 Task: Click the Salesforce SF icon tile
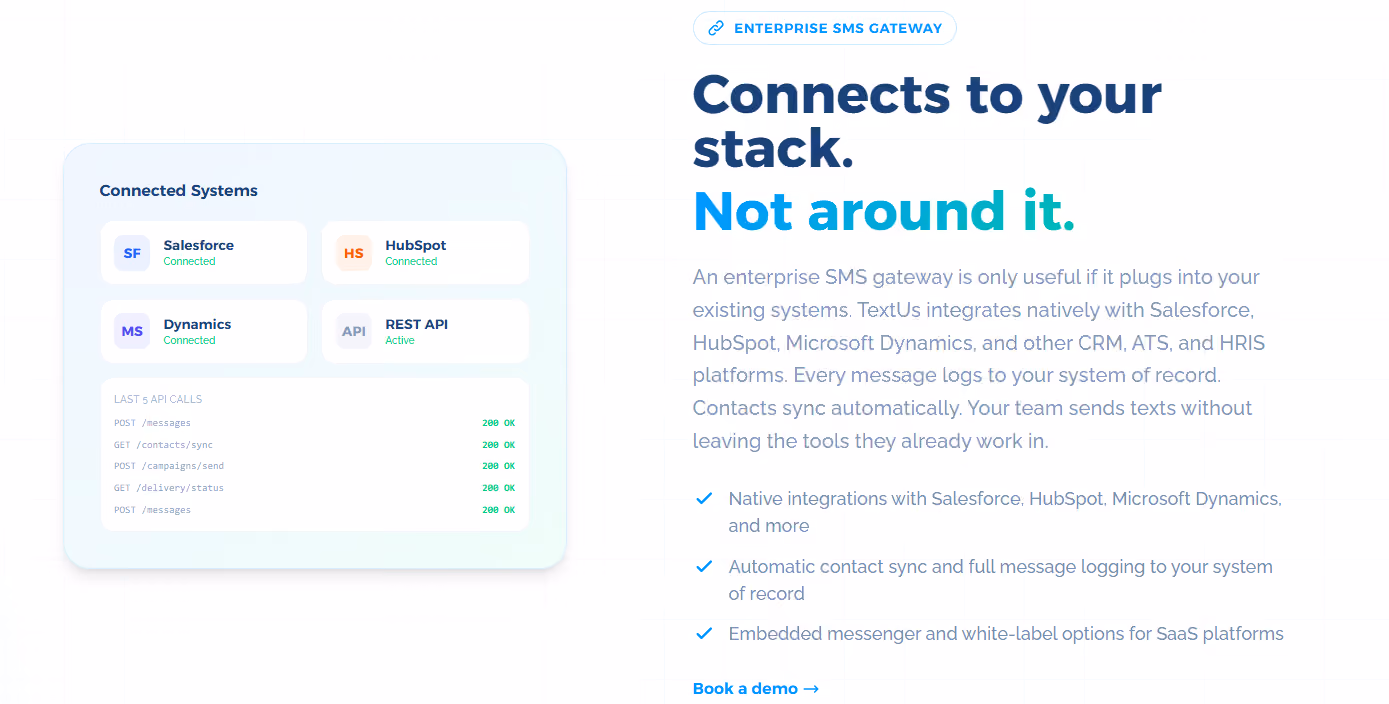[x=132, y=253]
